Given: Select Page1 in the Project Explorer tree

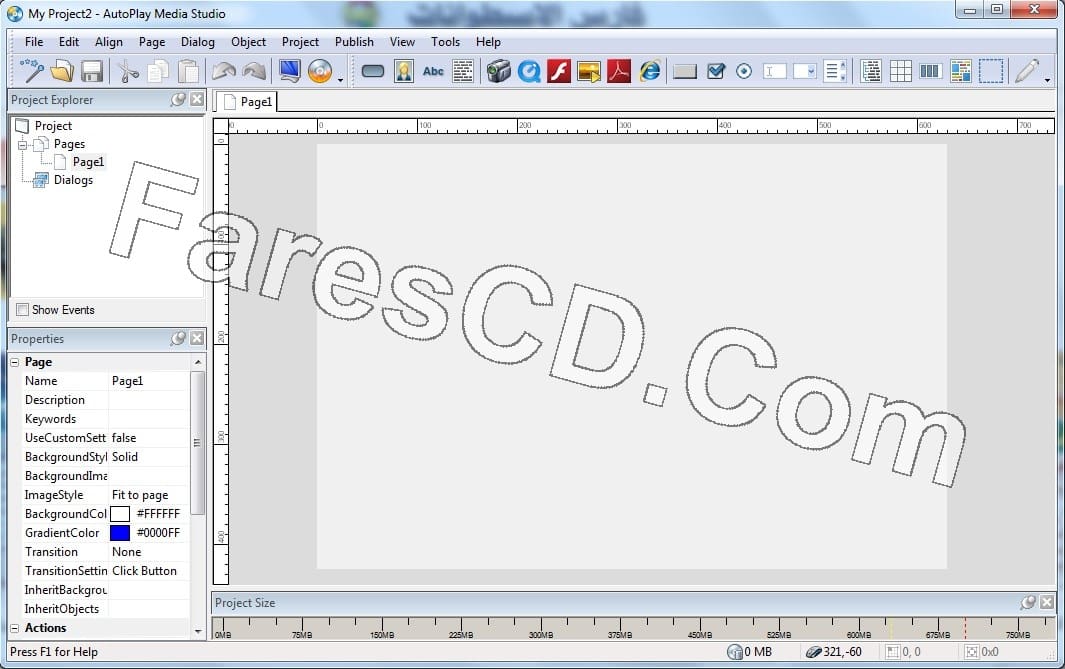Looking at the screenshot, I should click(88, 162).
